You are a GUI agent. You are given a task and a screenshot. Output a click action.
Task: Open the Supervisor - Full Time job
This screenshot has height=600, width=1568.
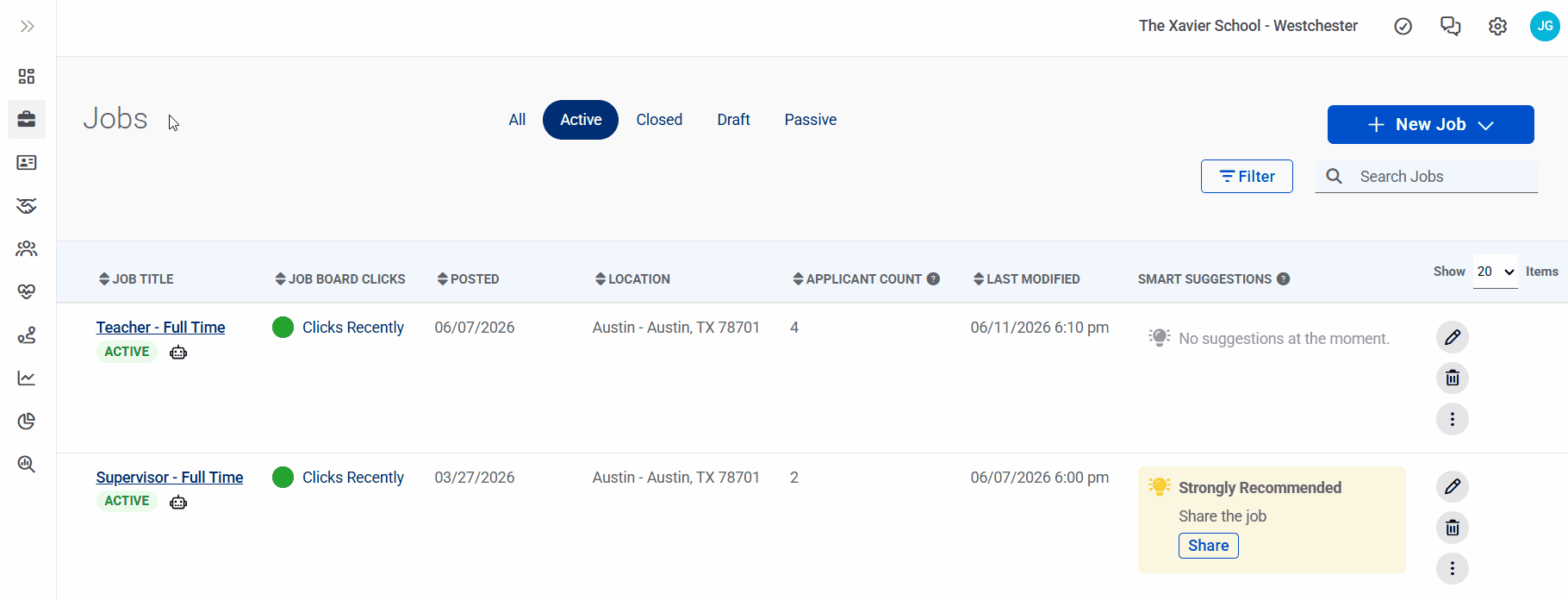pyautogui.click(x=170, y=478)
